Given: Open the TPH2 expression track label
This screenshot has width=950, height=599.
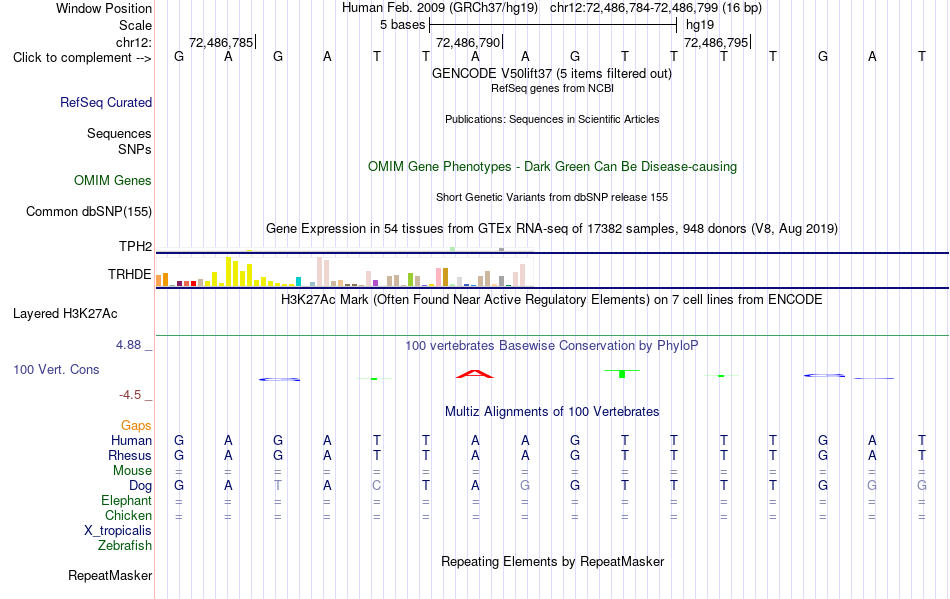Looking at the screenshot, I should [x=135, y=246].
